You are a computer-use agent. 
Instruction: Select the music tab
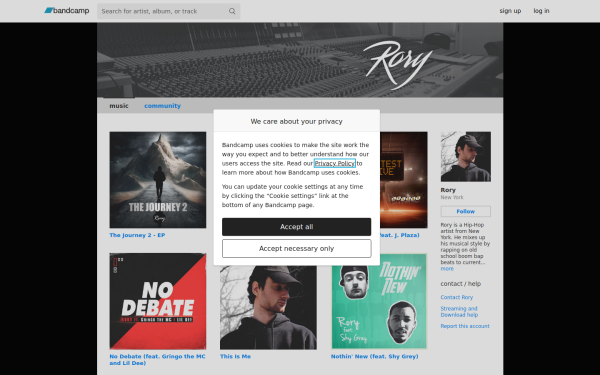119,106
